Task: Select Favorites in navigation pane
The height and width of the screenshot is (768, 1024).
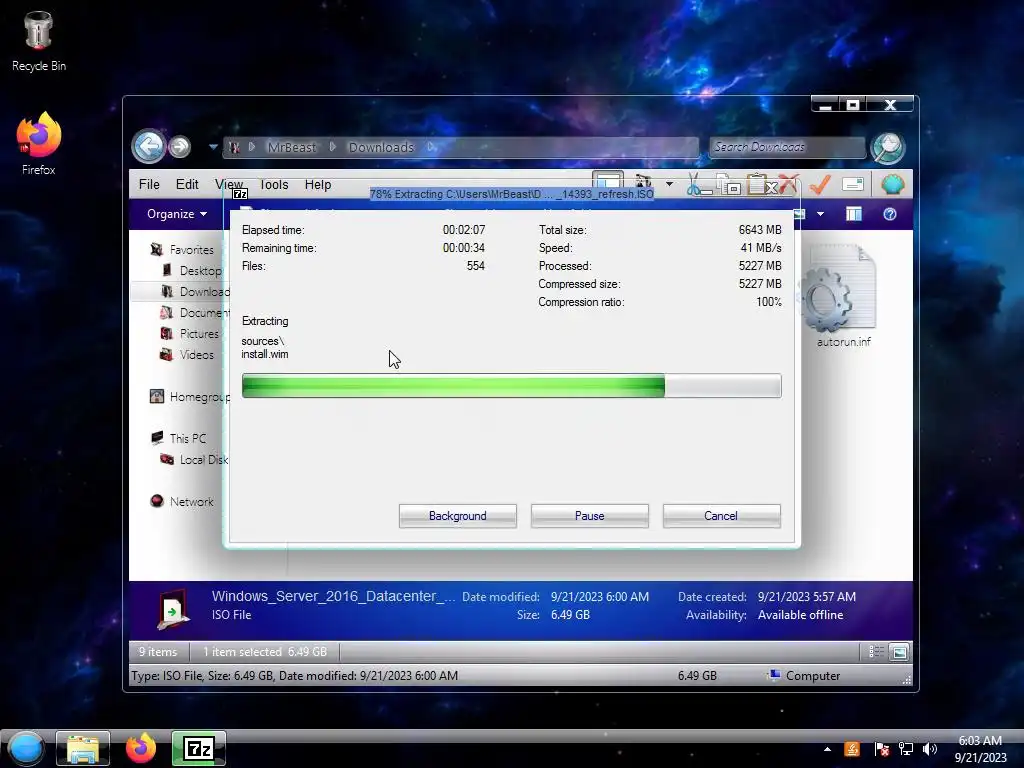Action: pyautogui.click(x=191, y=249)
